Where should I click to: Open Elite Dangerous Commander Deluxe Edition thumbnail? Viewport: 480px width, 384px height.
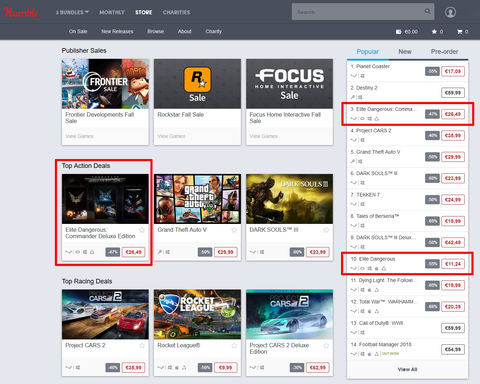[x=105, y=199]
